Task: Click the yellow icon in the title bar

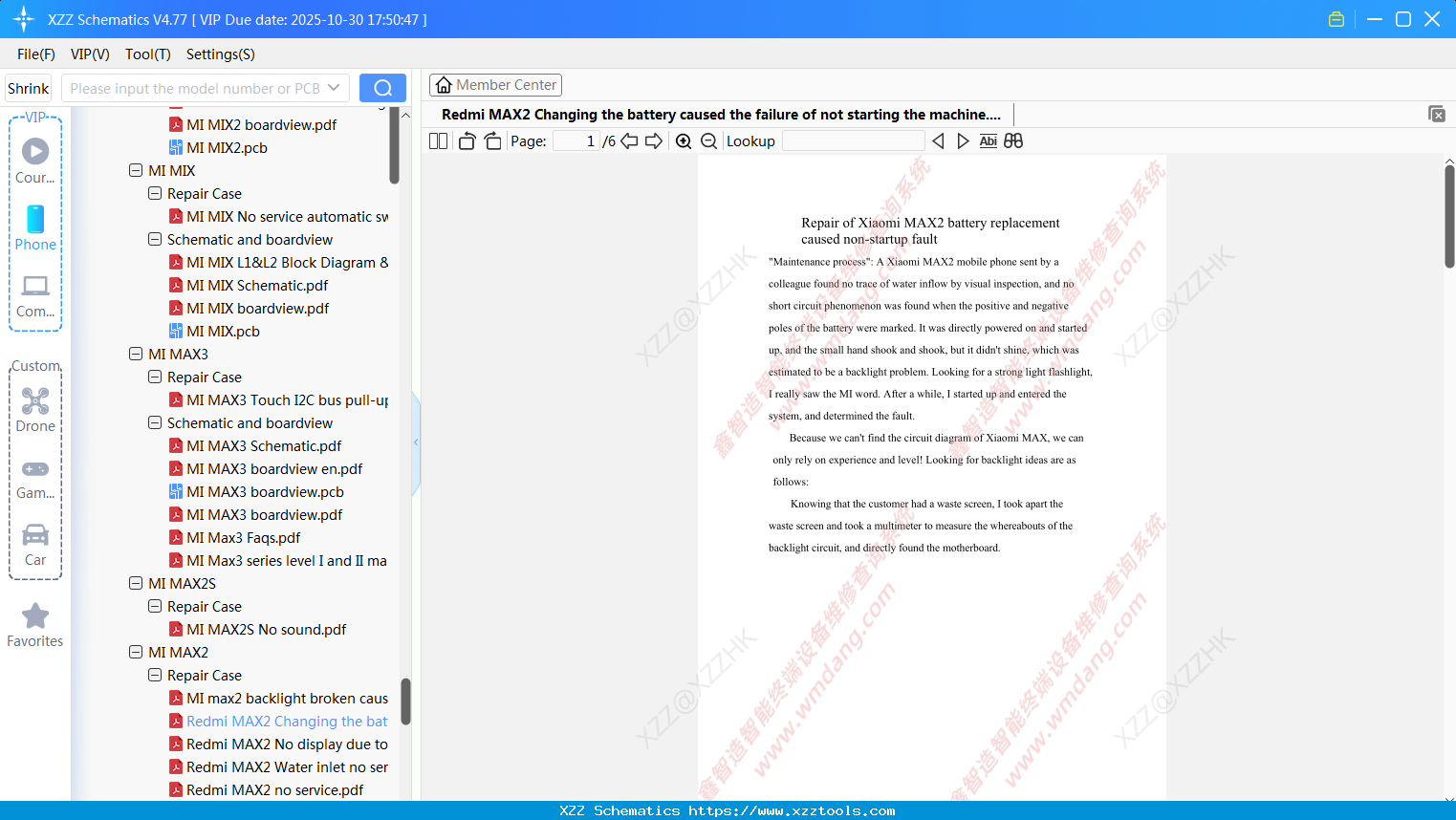Action: point(1336,19)
